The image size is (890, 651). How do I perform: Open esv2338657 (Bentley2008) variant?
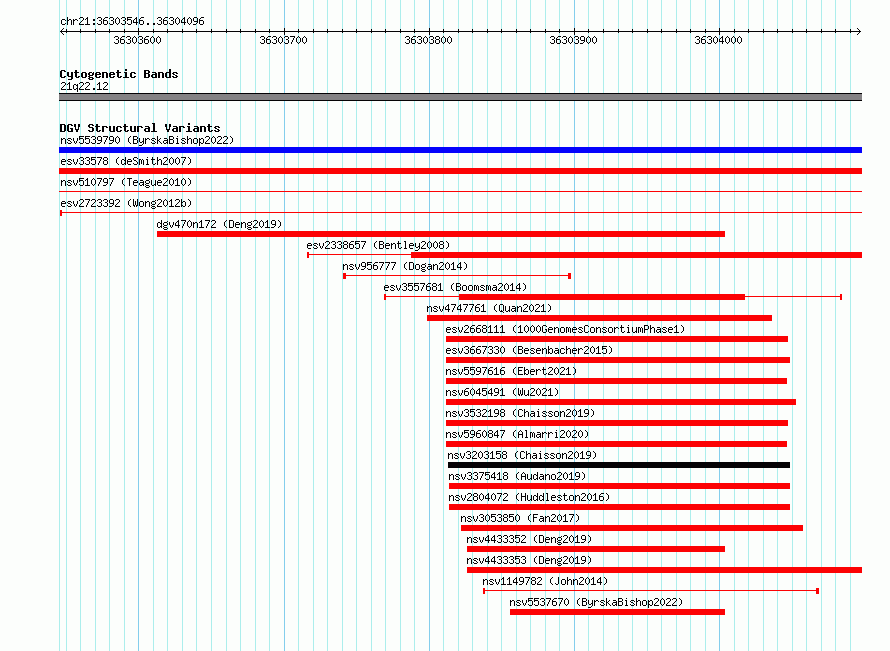(378, 245)
